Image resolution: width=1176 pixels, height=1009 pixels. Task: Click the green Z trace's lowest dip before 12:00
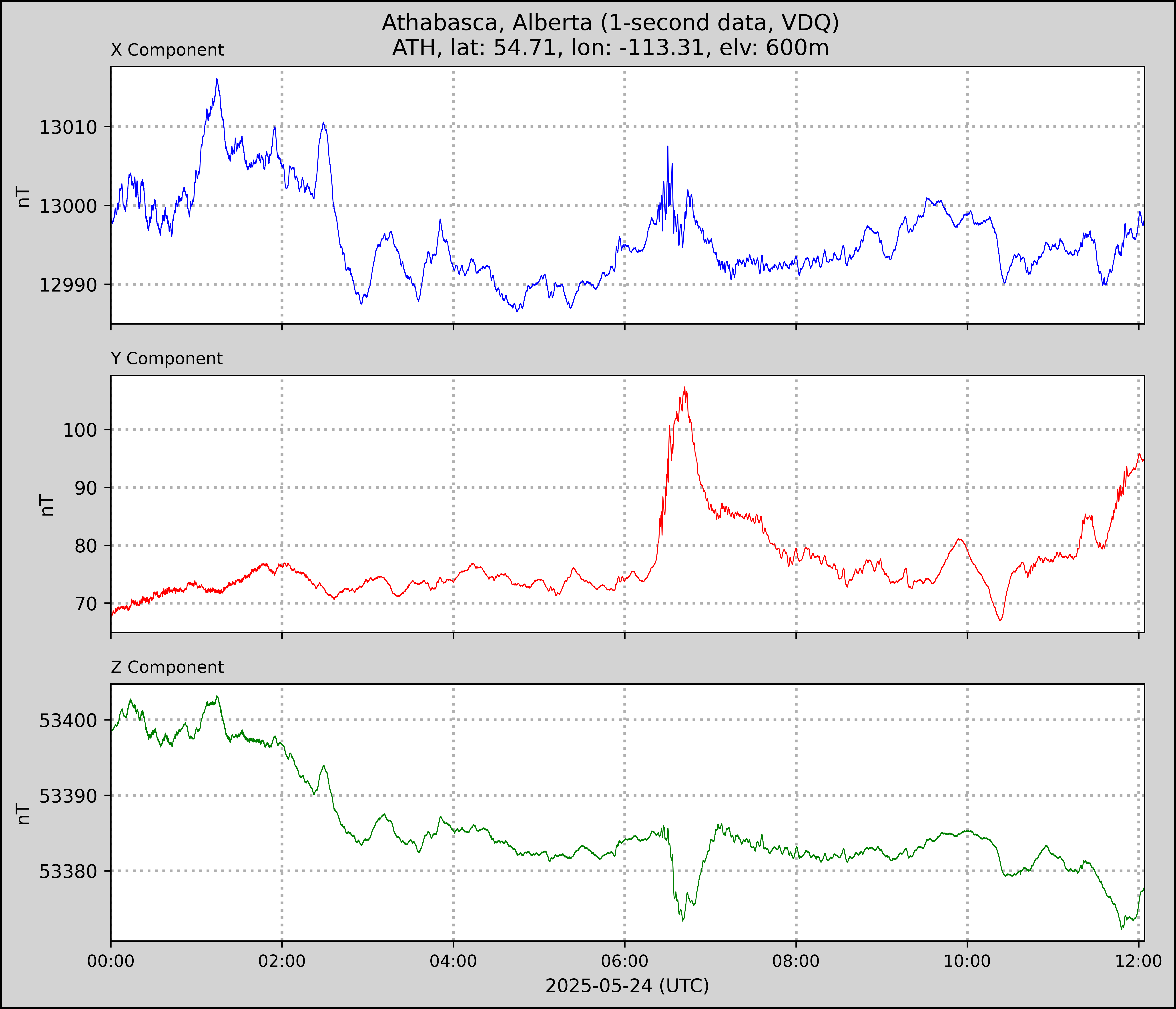pyautogui.click(x=1122, y=929)
